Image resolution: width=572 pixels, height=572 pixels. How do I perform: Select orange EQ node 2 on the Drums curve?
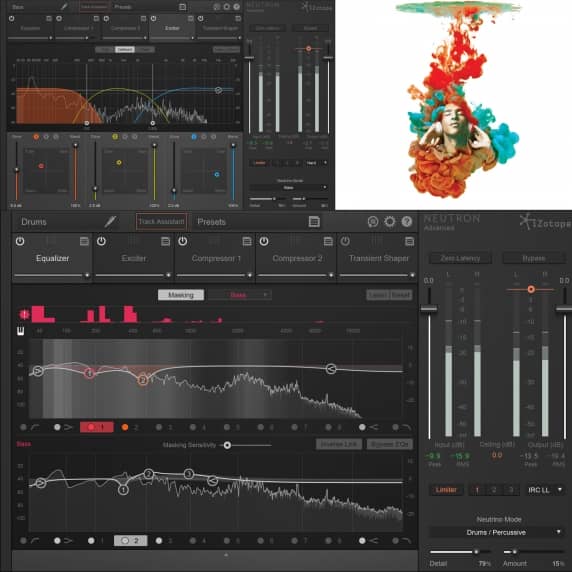pyautogui.click(x=143, y=380)
